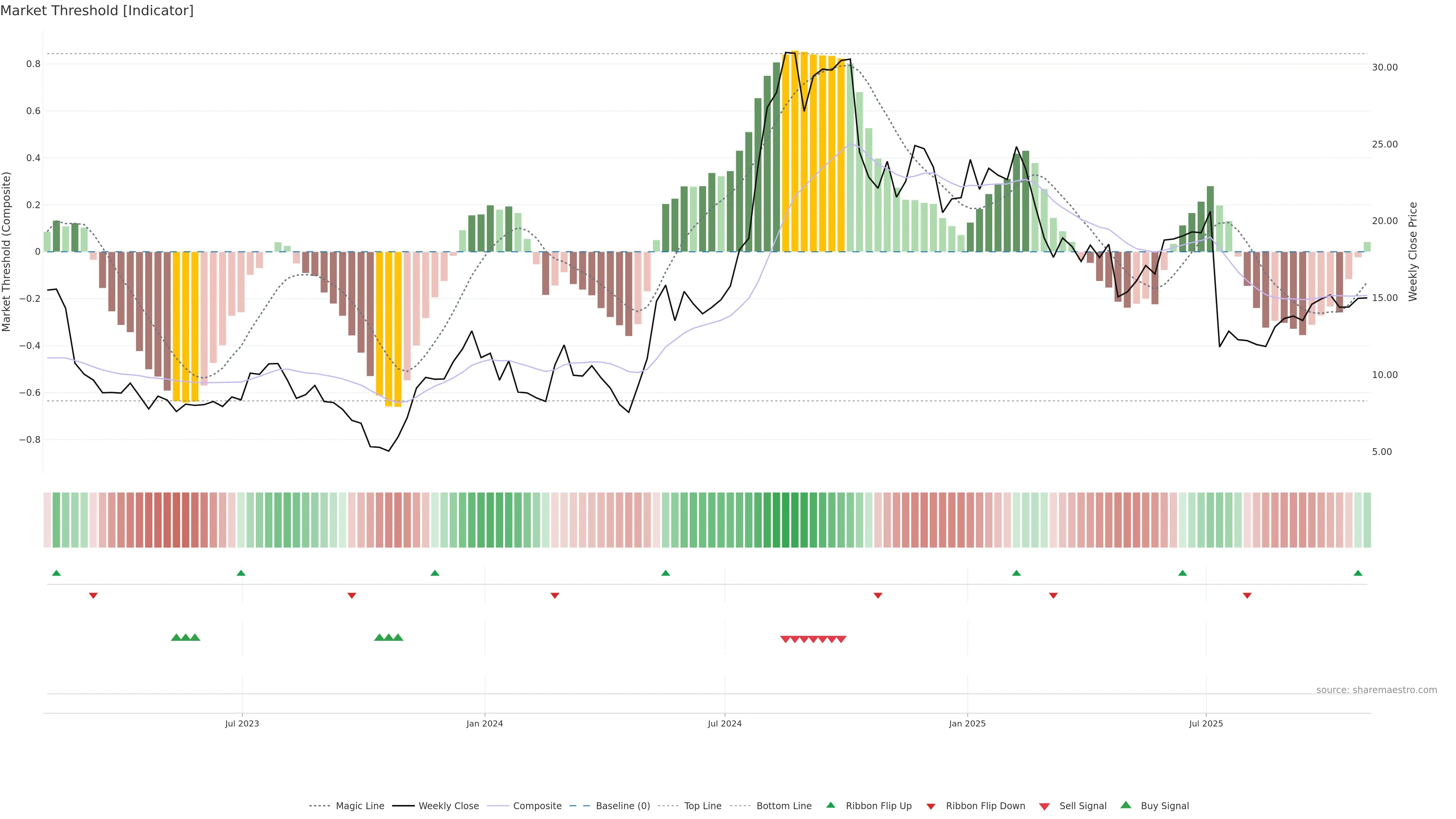The height and width of the screenshot is (819, 1456).
Task: Click the Buy Signal legend icon
Action: (x=1126, y=805)
